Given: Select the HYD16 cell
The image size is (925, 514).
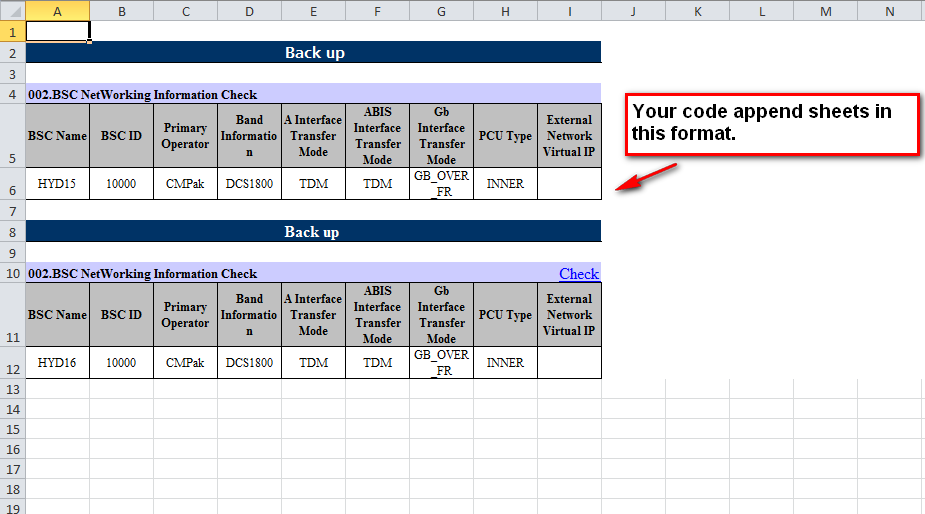Looking at the screenshot, I should pos(58,362).
